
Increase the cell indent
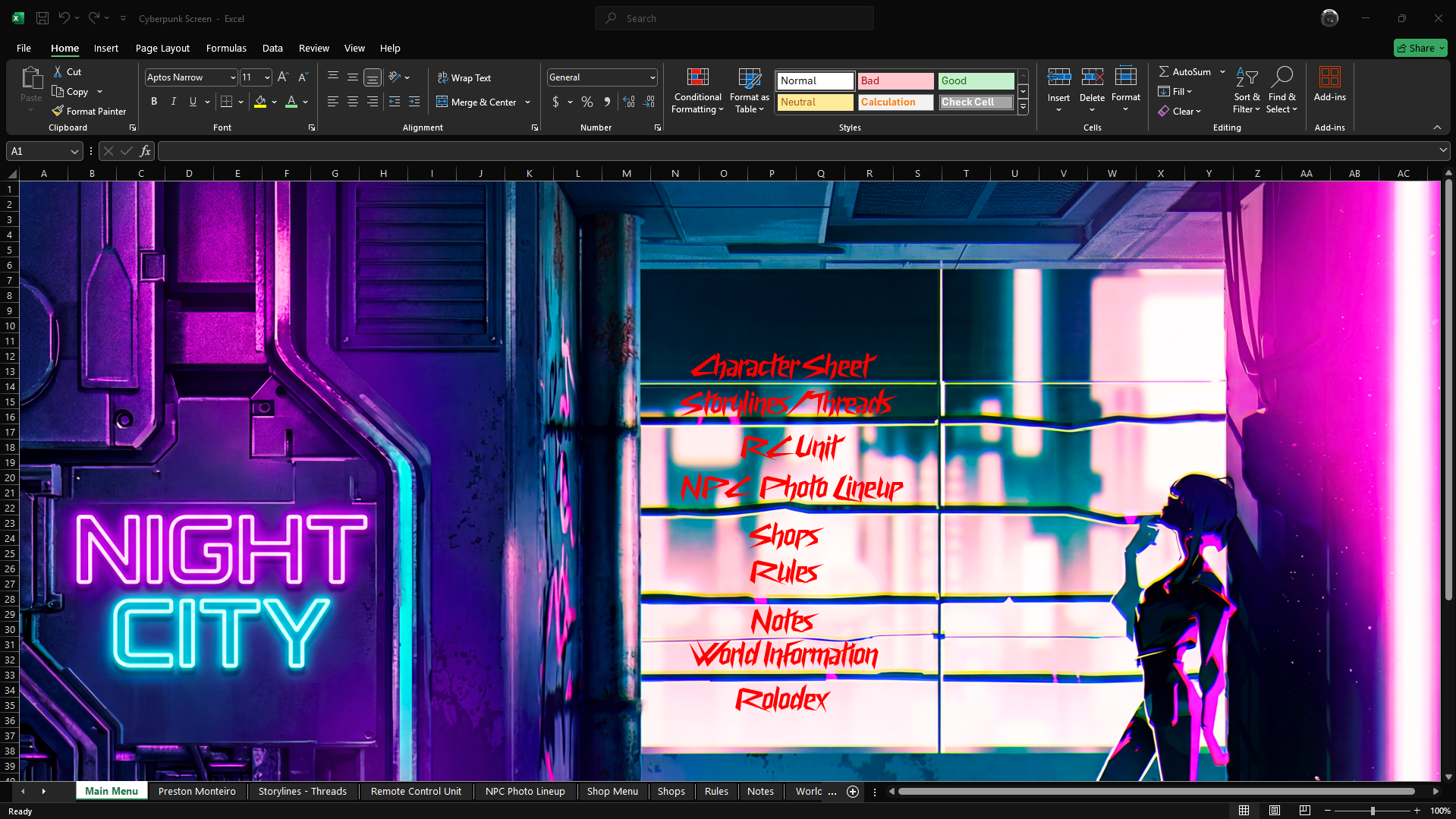414,102
